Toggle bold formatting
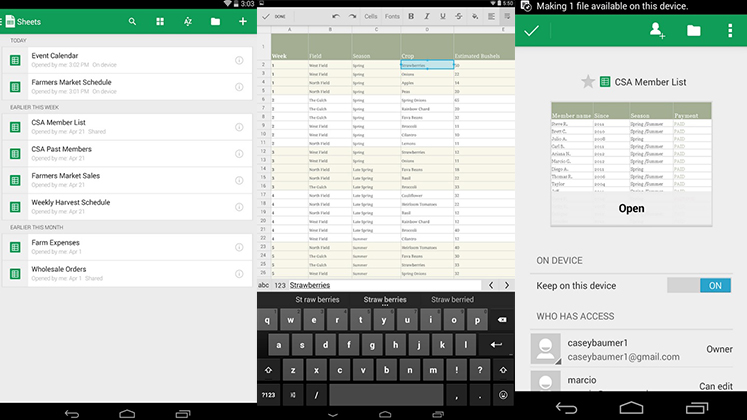 pos(411,16)
